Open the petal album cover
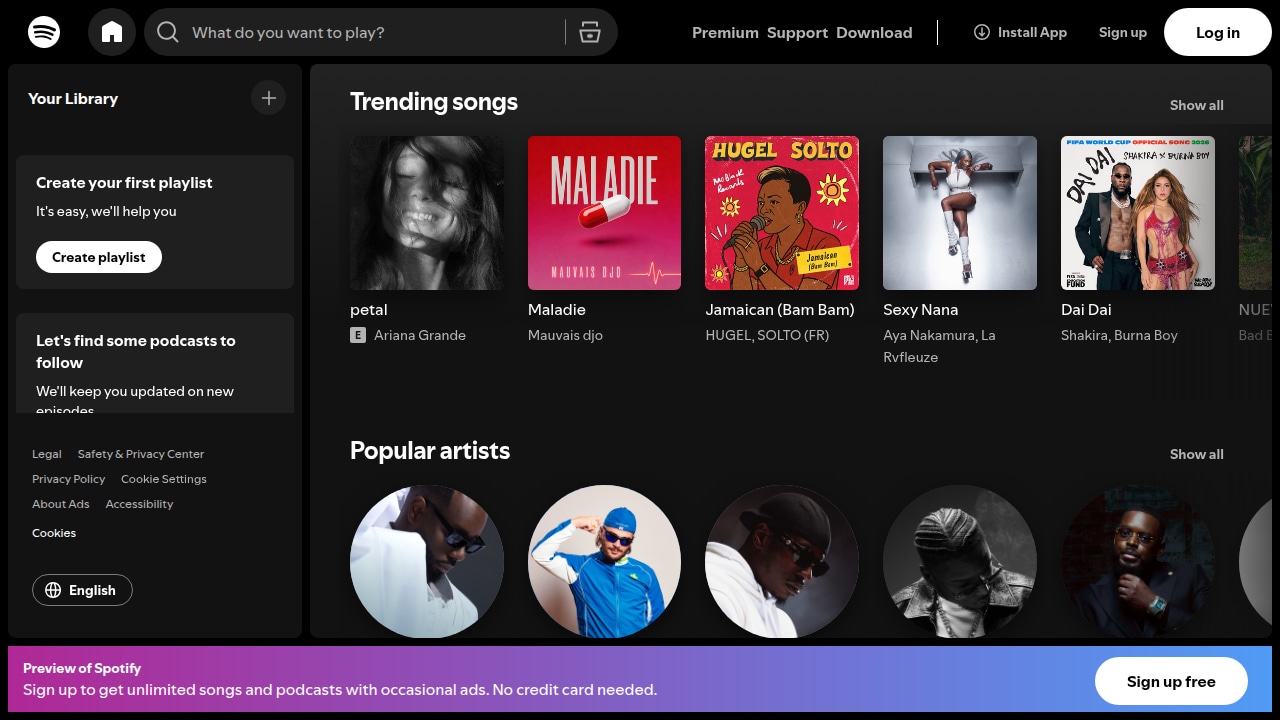 427,213
